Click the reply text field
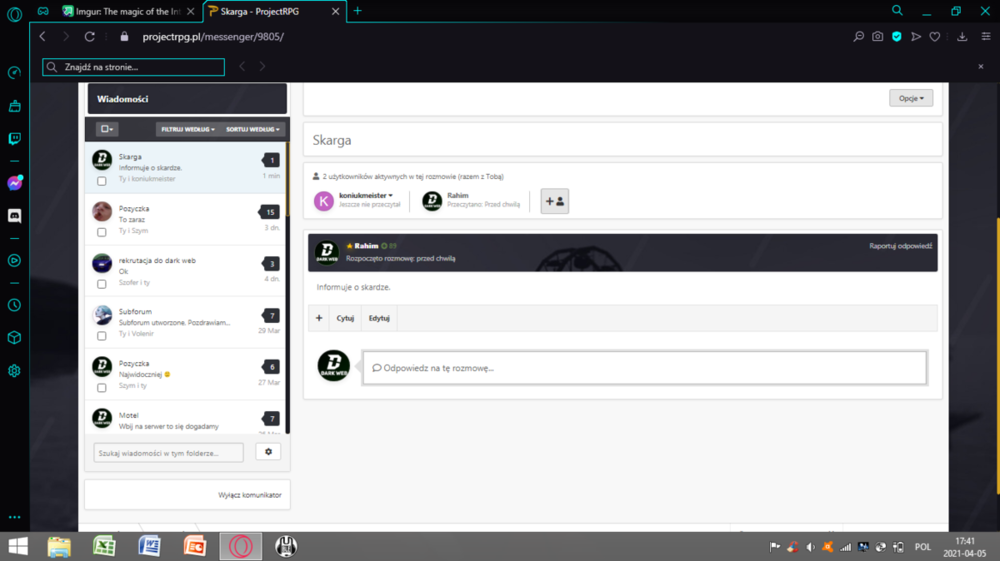Screen dimensions: 1000x561 tap(644, 368)
